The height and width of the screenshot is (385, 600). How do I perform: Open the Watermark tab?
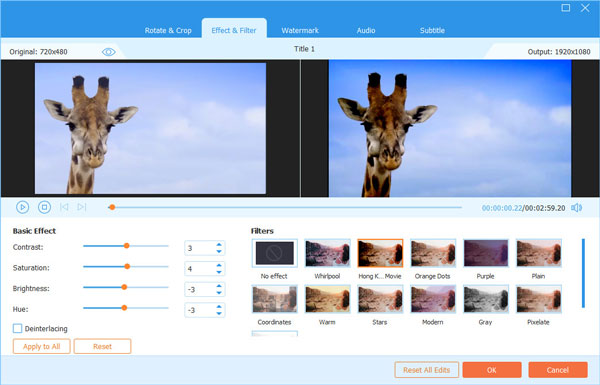300,31
